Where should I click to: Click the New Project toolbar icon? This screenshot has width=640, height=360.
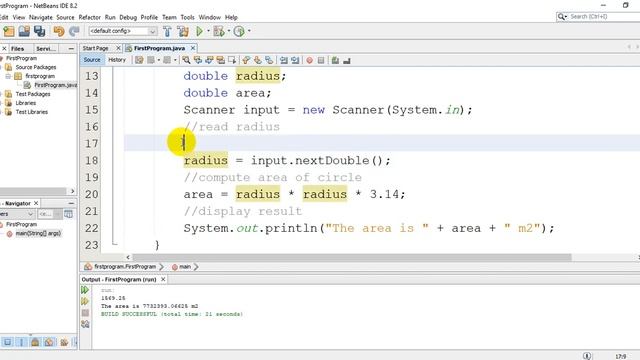pos(9,31)
